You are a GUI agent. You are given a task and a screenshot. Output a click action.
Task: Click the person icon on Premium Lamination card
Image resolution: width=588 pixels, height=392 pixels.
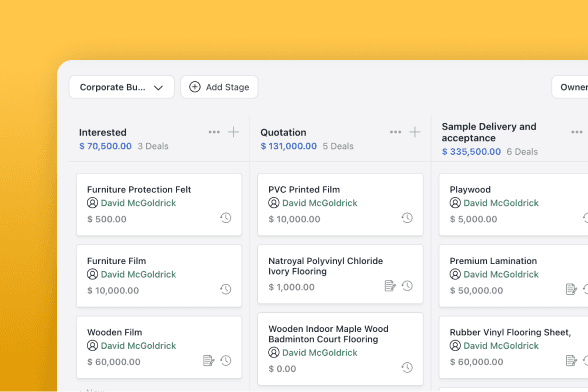tap(455, 274)
